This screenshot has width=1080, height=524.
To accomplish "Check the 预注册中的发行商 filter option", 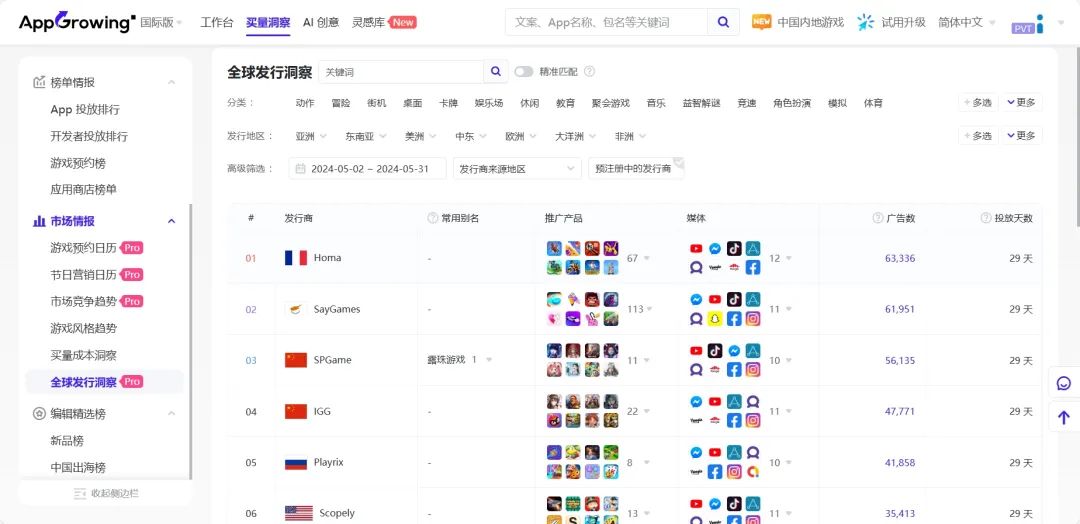I will 636,169.
